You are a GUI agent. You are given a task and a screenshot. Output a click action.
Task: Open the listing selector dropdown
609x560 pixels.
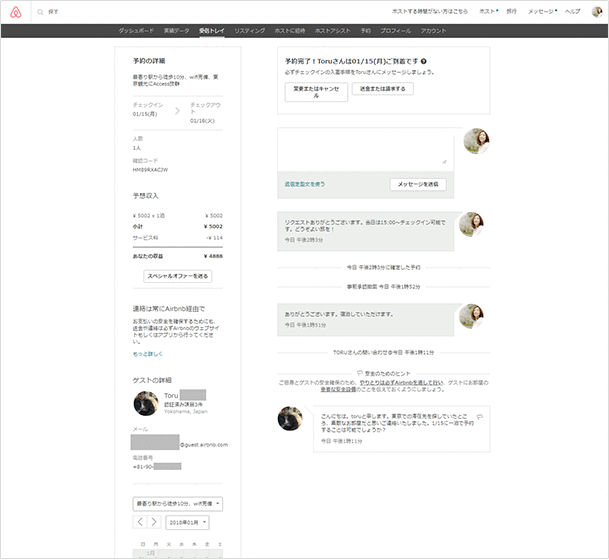pyautogui.click(x=177, y=502)
